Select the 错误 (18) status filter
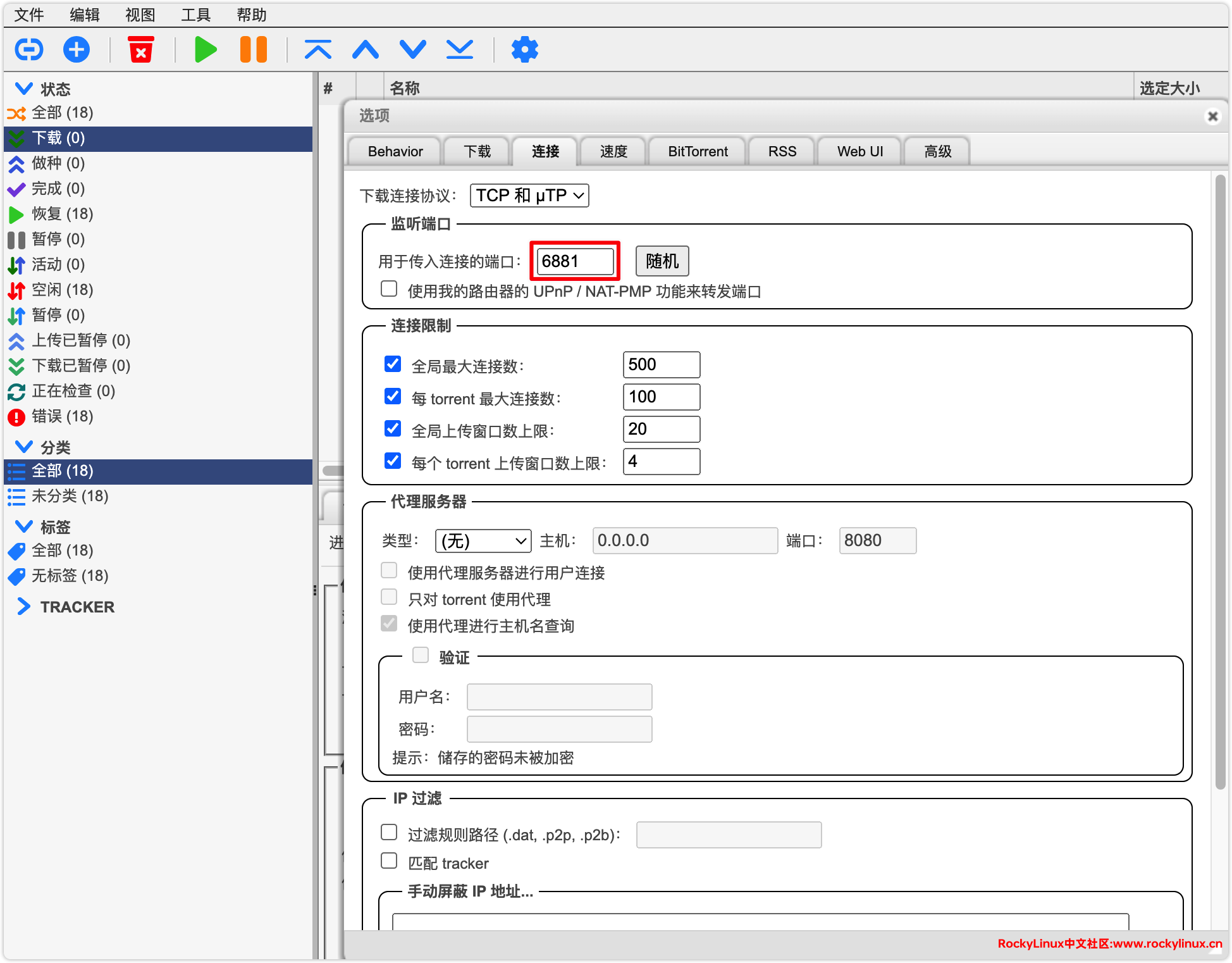 point(62,416)
